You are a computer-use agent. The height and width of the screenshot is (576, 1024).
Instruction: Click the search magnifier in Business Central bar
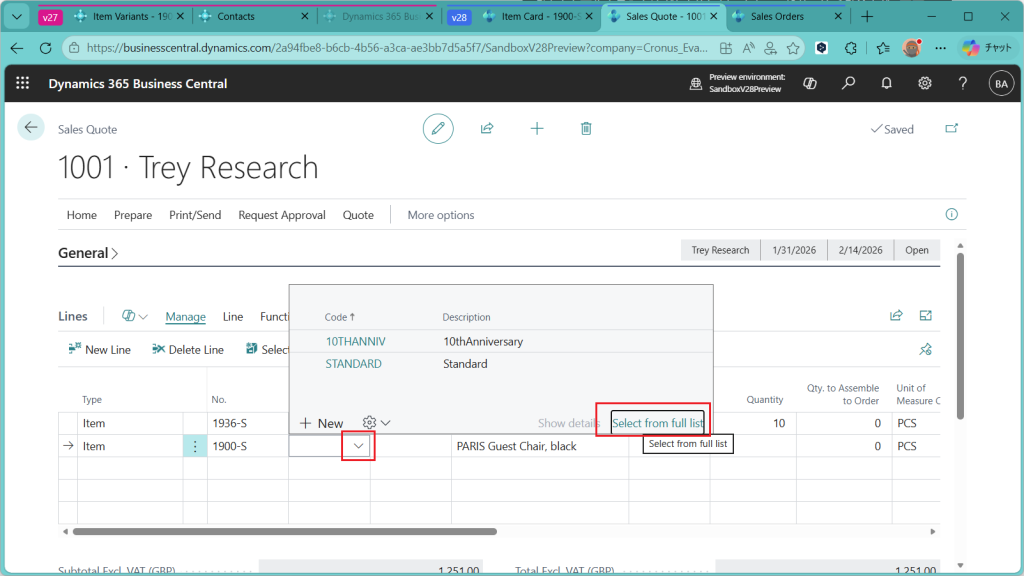[x=848, y=84]
